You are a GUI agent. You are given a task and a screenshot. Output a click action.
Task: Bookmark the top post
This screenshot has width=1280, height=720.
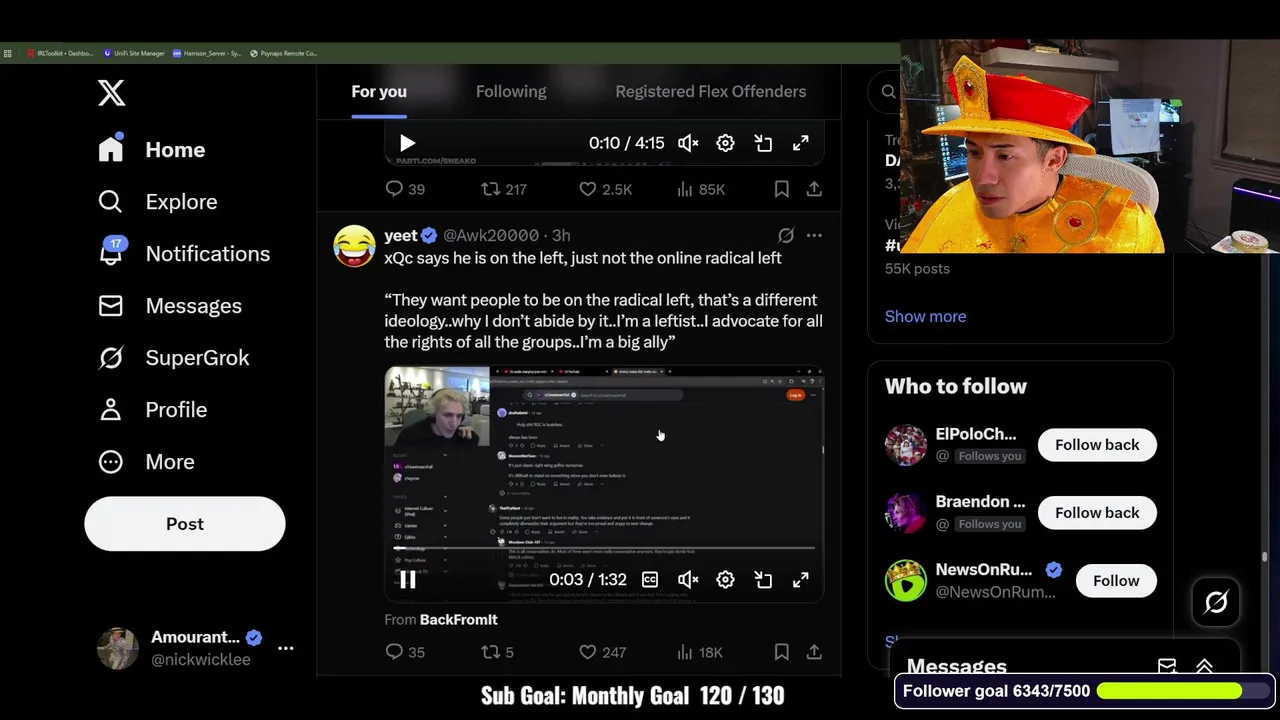782,189
